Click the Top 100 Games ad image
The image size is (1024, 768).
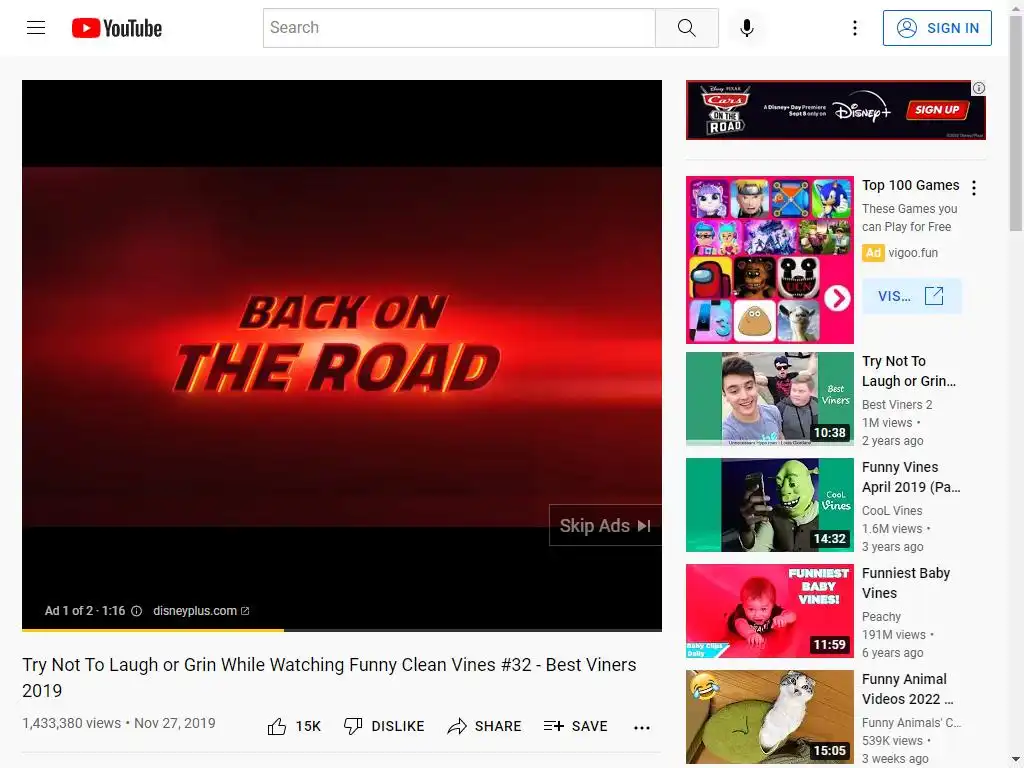[x=770, y=260]
